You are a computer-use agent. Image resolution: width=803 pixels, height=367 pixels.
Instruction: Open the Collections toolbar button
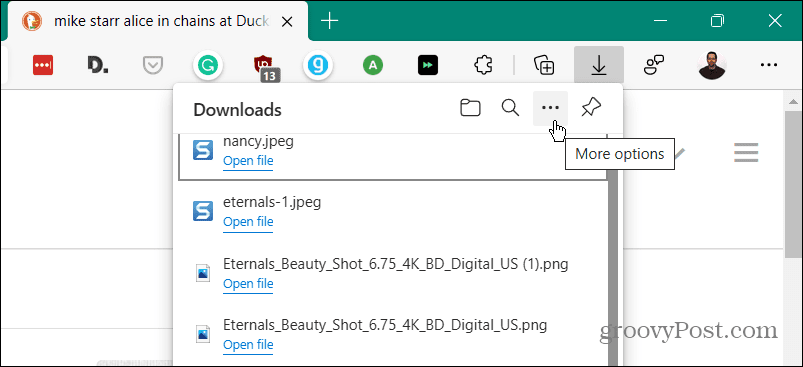click(x=544, y=65)
